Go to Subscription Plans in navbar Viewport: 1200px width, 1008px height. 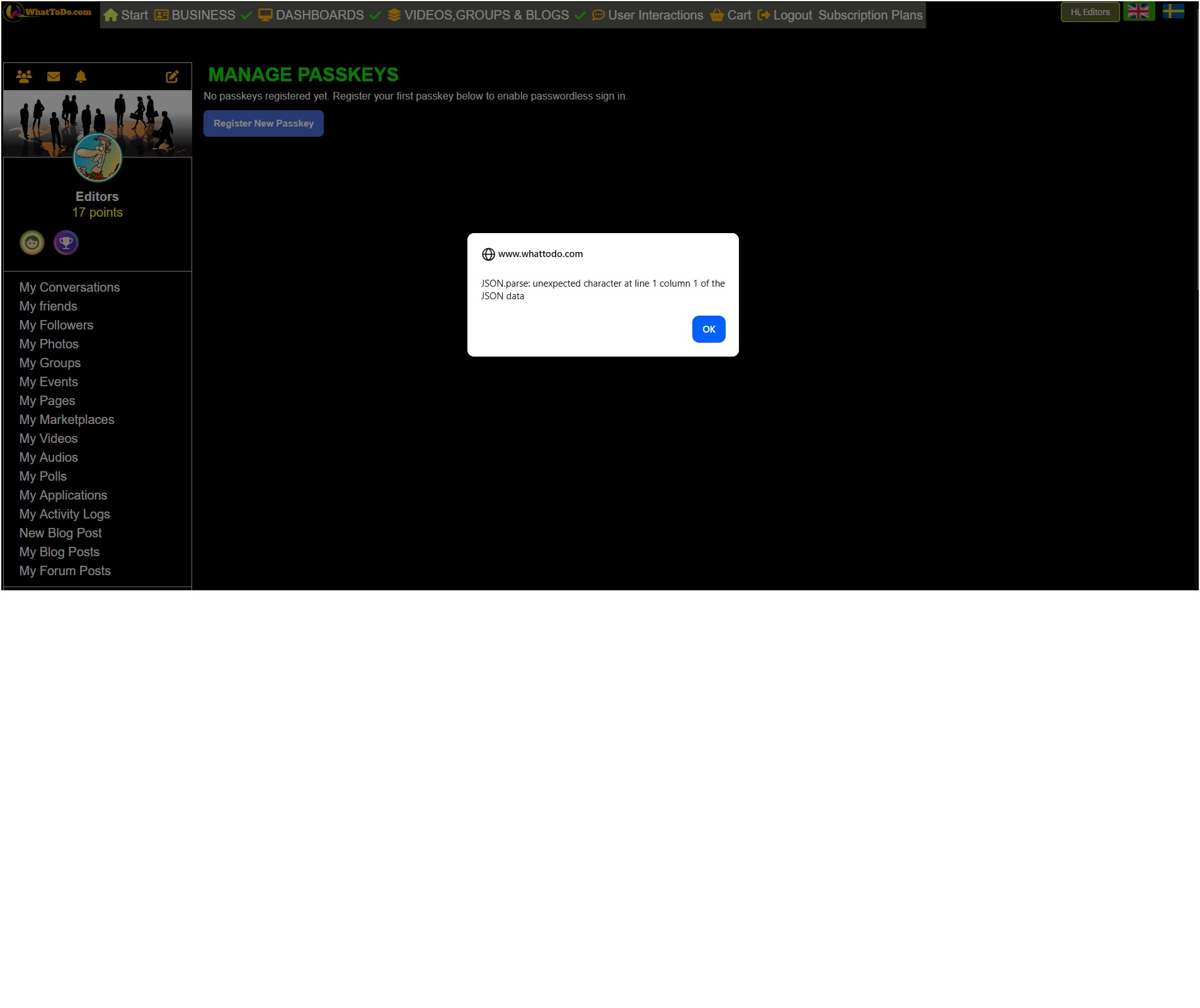click(x=870, y=15)
